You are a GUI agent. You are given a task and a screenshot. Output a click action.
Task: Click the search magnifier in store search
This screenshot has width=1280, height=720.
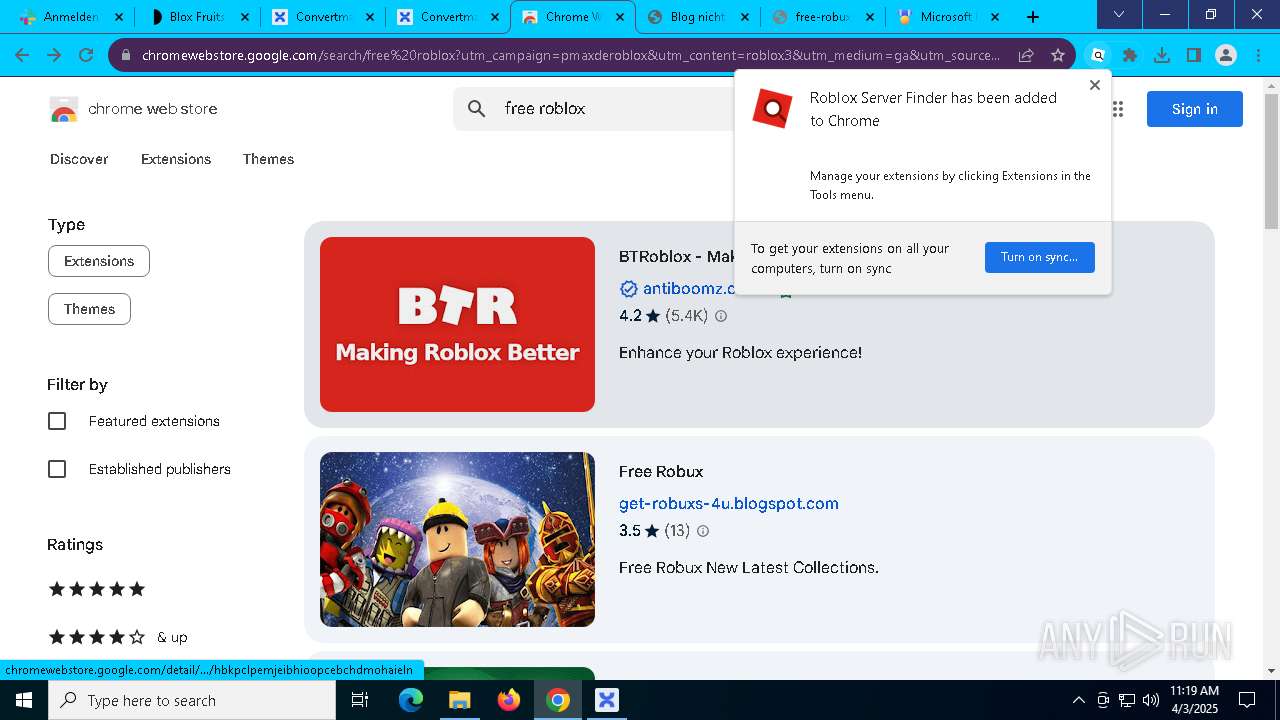click(x=477, y=108)
